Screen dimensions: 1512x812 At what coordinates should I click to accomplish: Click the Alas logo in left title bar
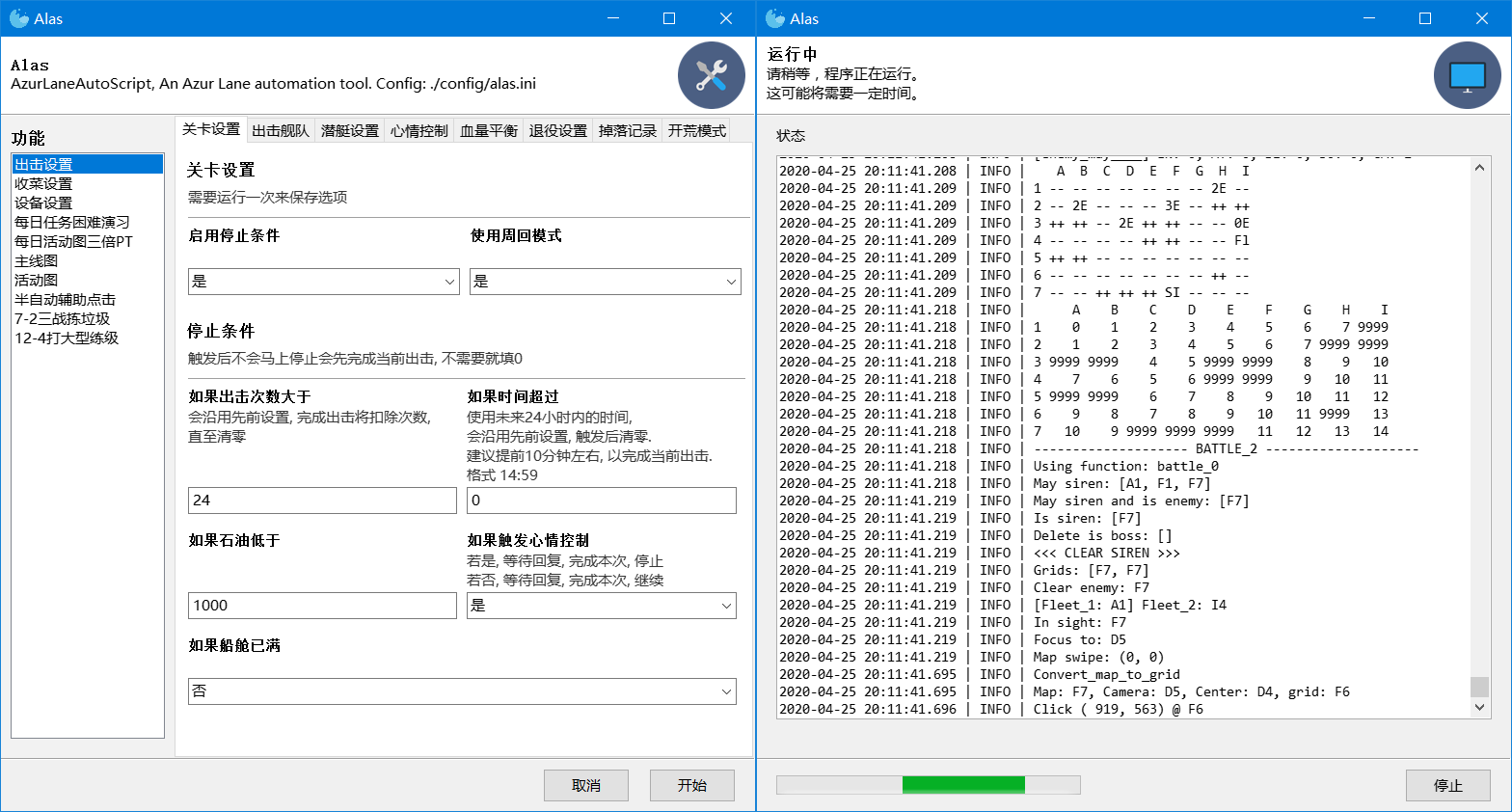(19, 18)
